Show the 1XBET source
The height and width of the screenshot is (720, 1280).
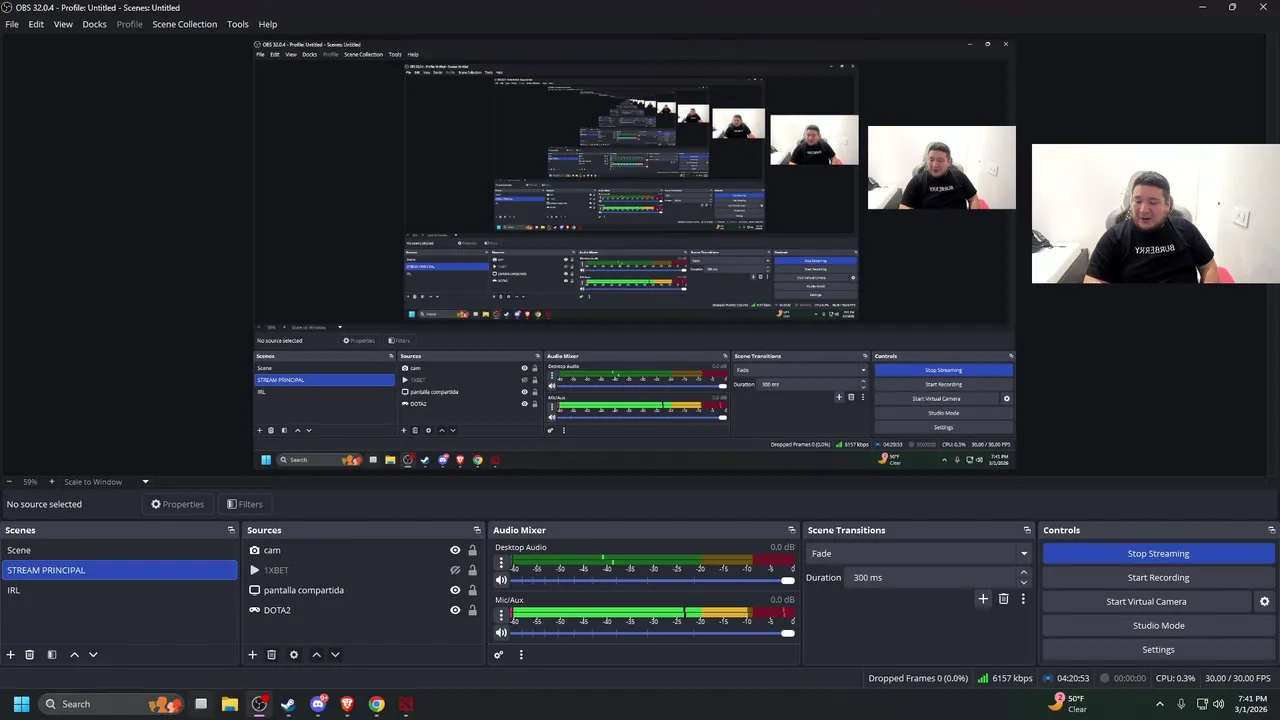[455, 570]
